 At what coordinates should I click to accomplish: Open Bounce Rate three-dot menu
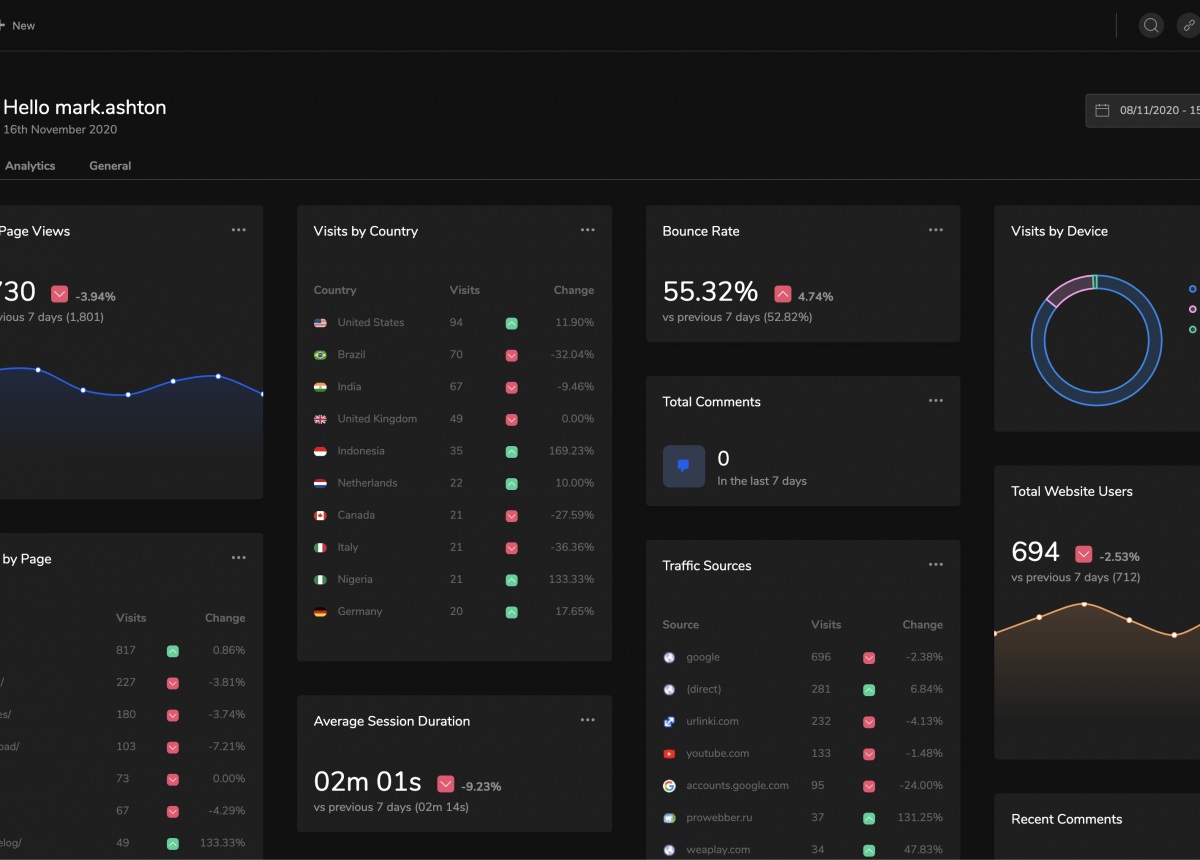pos(935,230)
